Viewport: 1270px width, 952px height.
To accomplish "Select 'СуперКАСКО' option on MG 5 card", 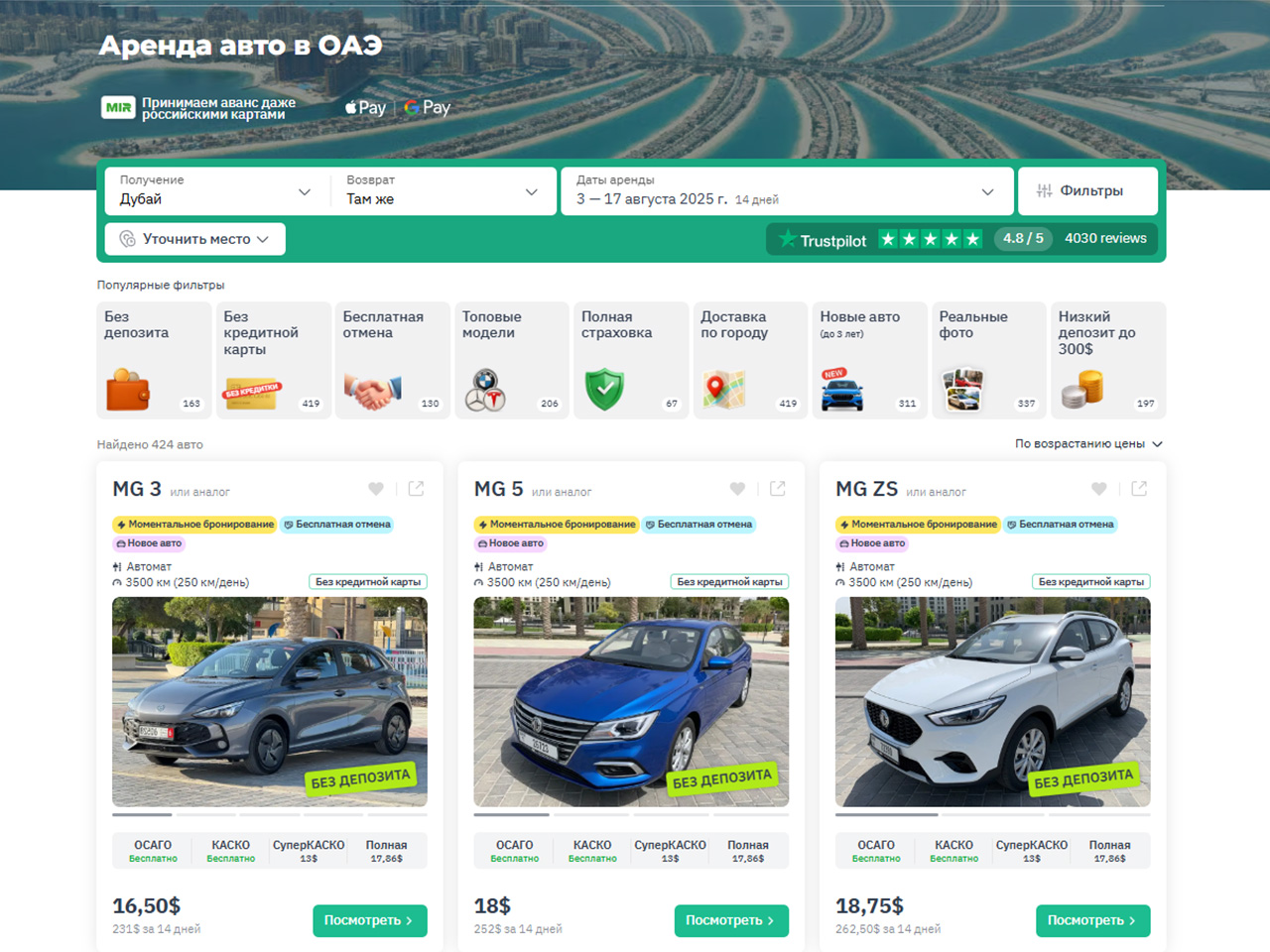I will point(671,851).
